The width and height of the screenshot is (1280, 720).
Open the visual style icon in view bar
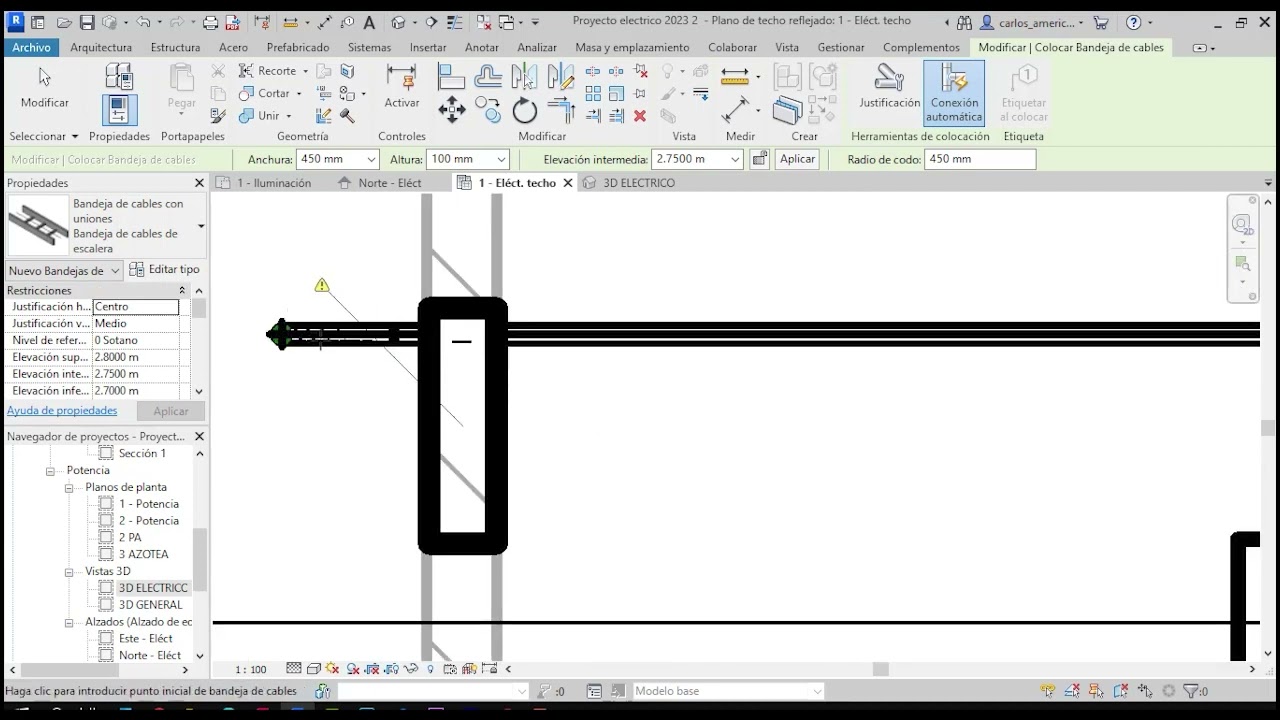[314, 669]
